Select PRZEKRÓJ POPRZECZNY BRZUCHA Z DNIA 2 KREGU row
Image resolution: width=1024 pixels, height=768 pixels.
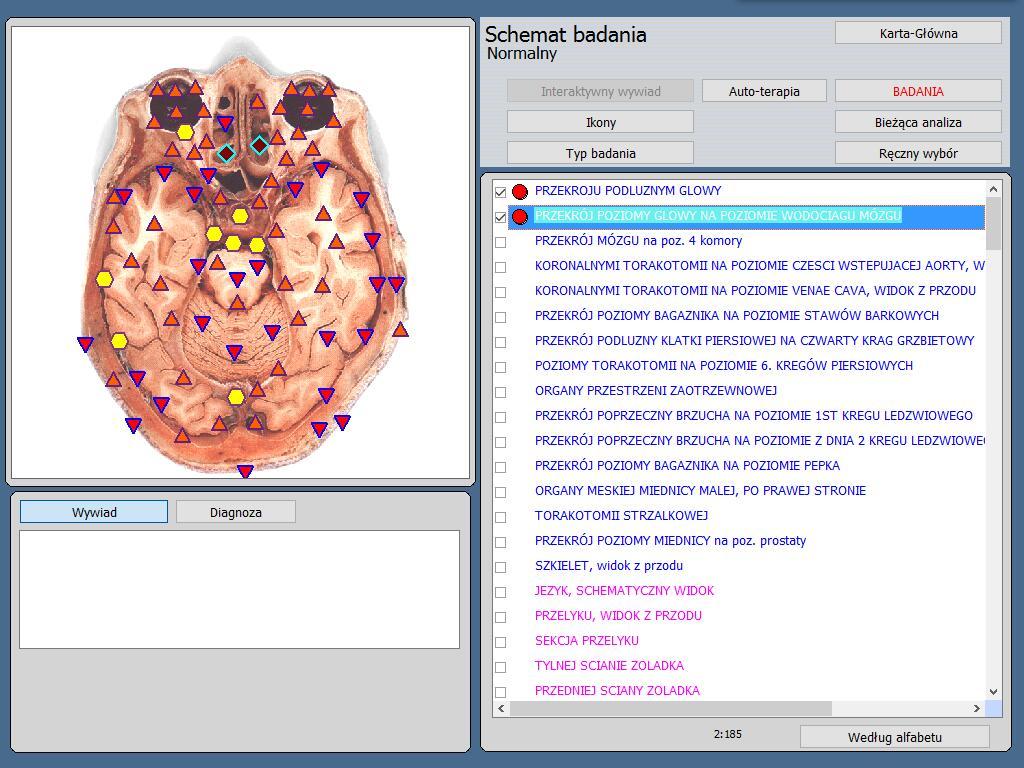(760, 441)
